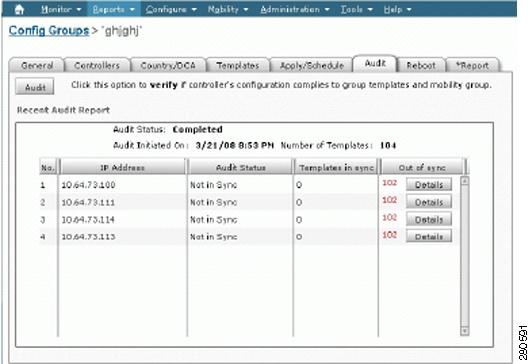Click the Completed audit status value
The image size is (530, 364).
pos(197,129)
